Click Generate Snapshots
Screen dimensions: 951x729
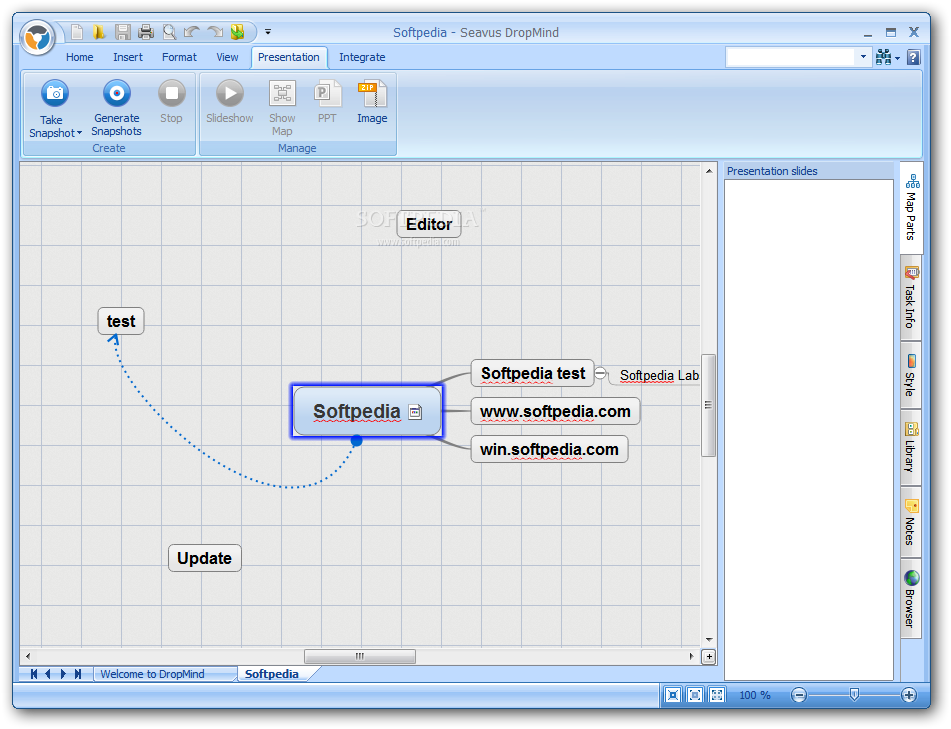point(116,108)
